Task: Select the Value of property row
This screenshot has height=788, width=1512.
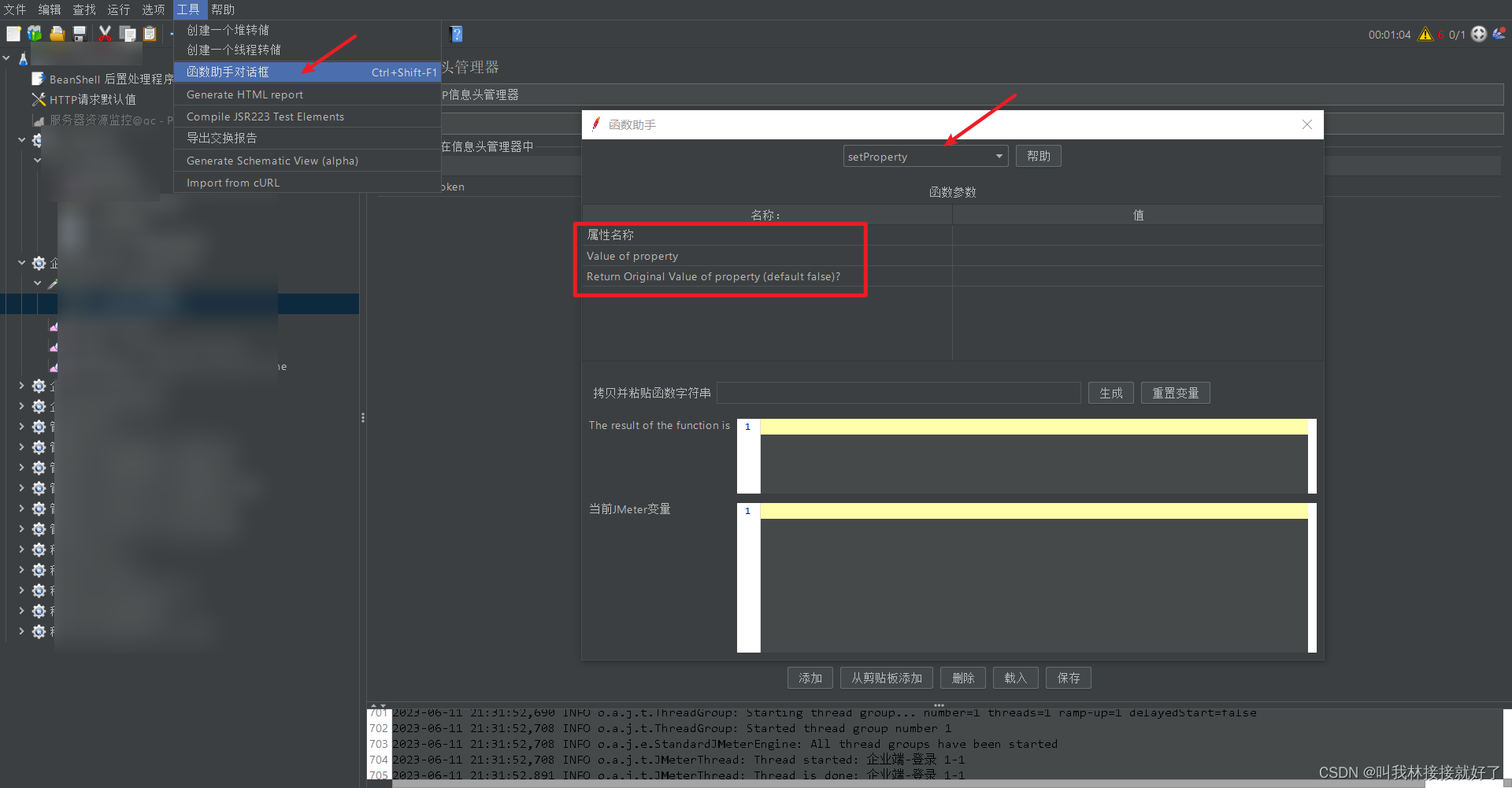Action: click(767, 256)
